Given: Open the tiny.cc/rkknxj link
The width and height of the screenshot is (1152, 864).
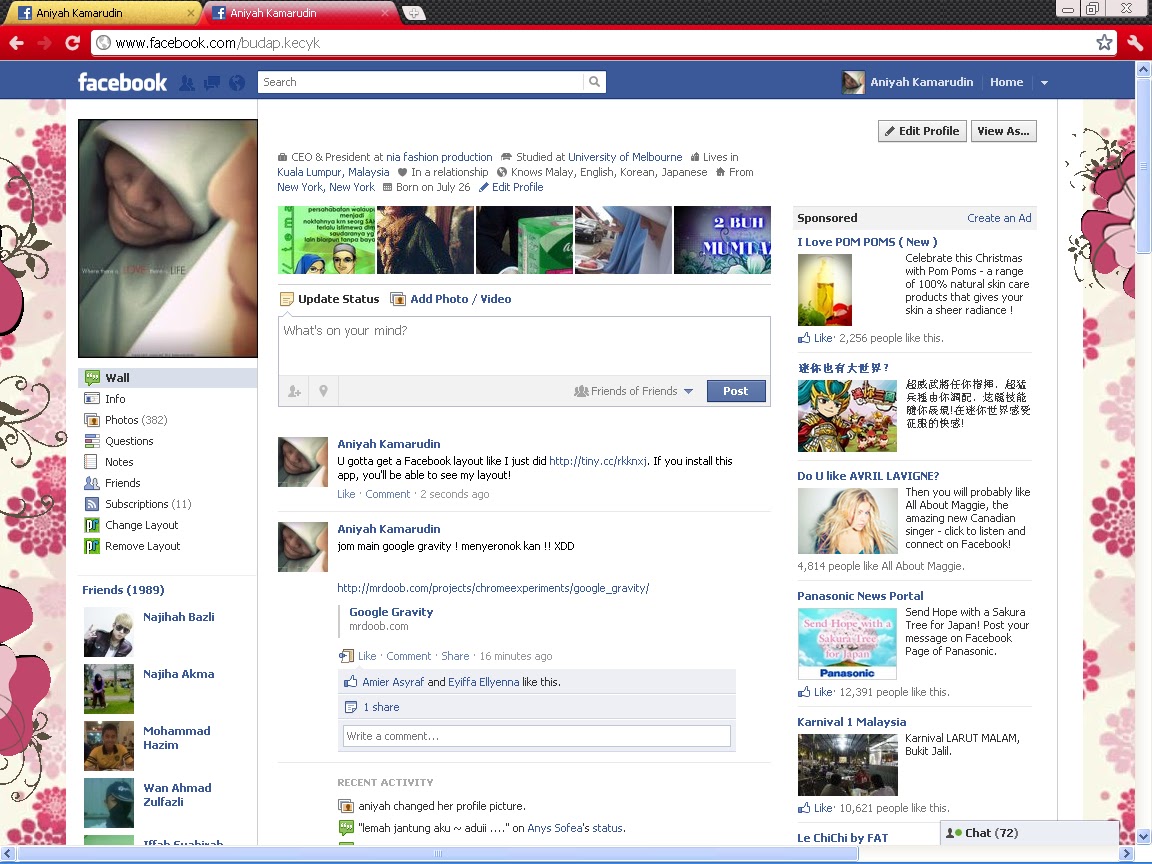Looking at the screenshot, I should click(x=598, y=461).
